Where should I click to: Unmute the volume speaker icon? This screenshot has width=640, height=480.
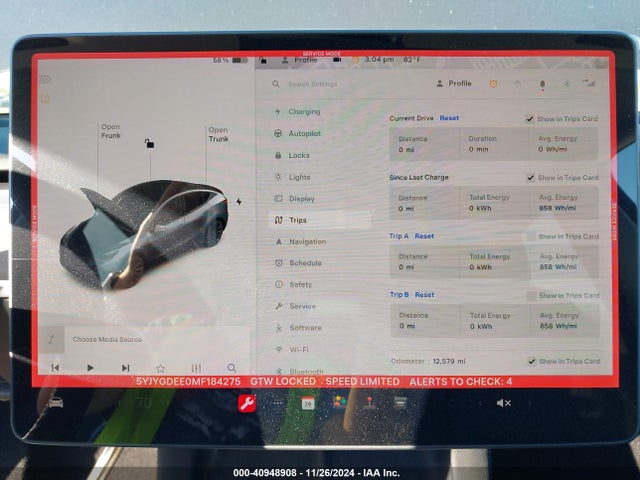tap(504, 403)
